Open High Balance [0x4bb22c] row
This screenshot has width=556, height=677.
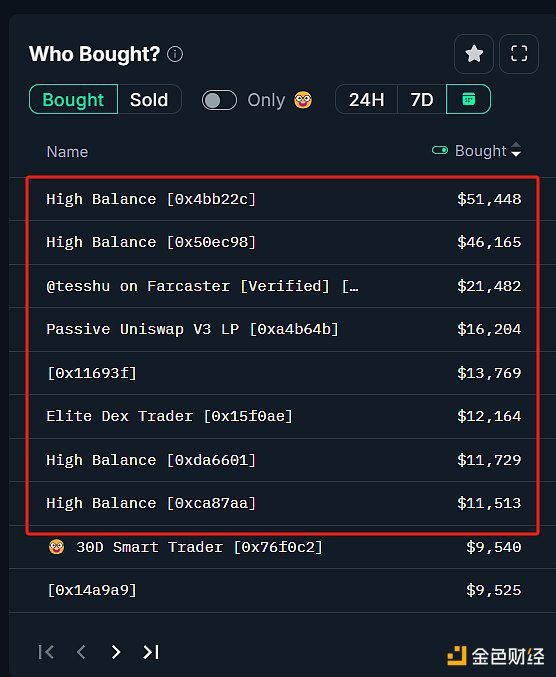pyautogui.click(x=283, y=199)
